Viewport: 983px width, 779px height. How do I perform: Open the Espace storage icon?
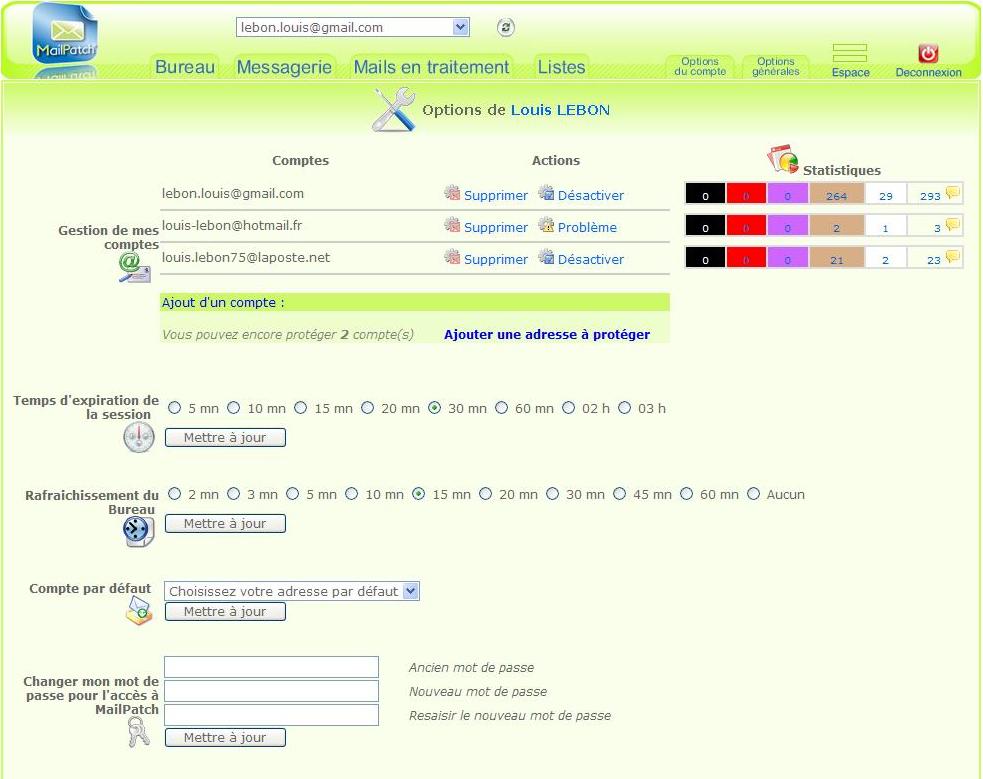[x=850, y=54]
